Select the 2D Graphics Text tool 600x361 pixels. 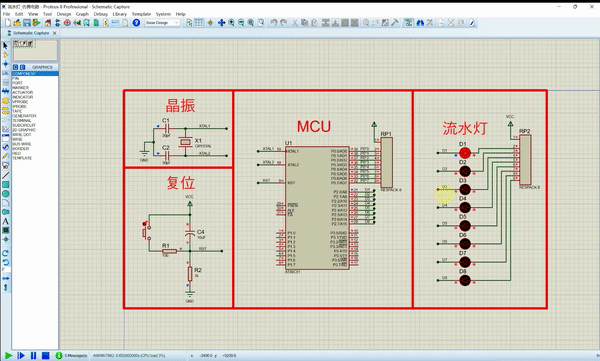click(5, 221)
